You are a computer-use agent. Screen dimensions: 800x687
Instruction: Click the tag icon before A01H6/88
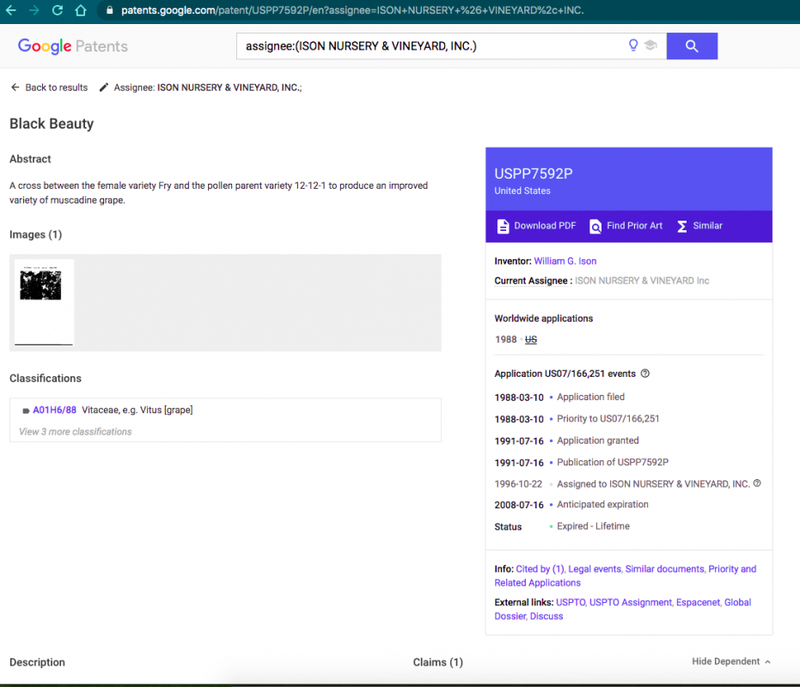(26, 411)
